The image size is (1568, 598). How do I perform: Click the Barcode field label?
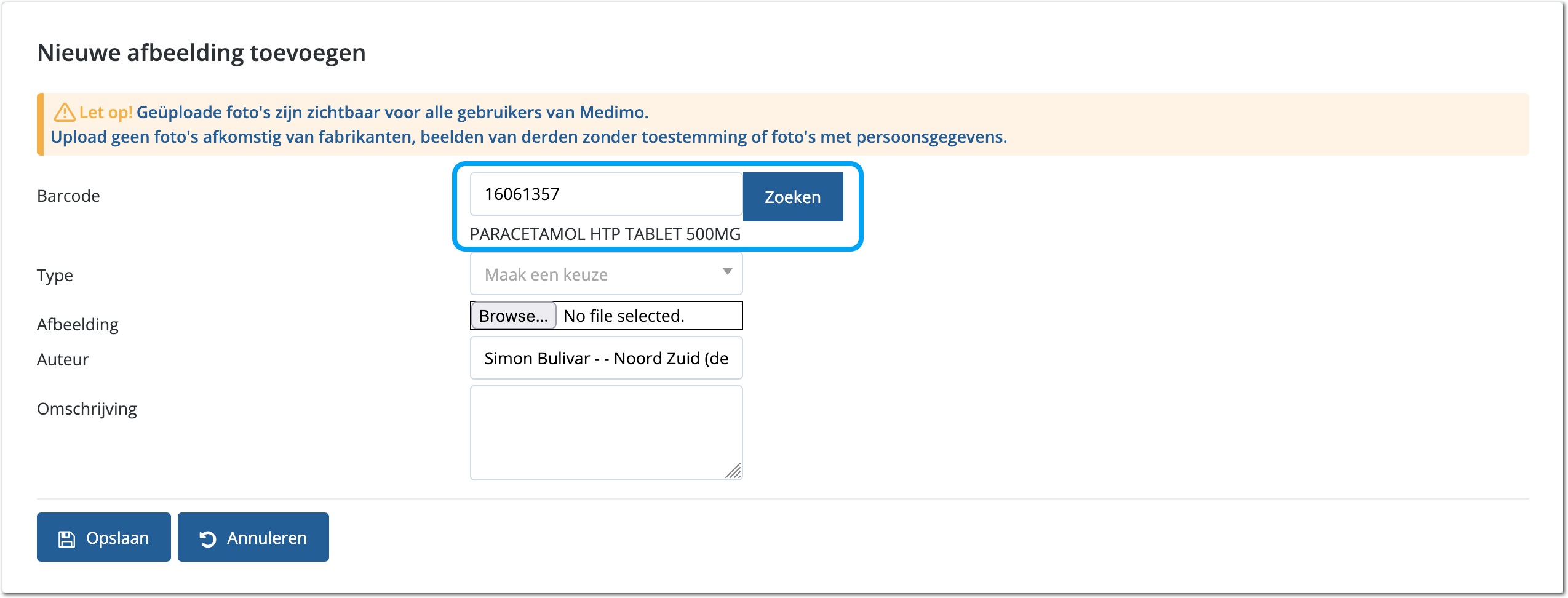(68, 196)
